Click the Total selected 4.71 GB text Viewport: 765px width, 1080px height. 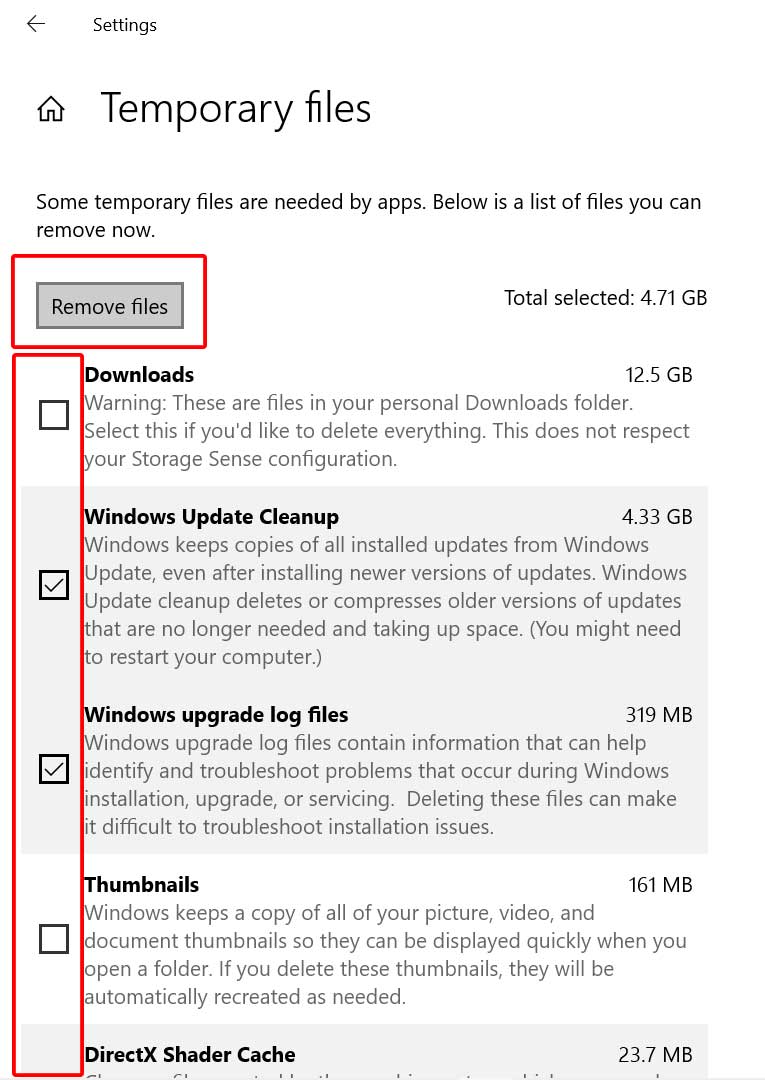click(x=605, y=298)
